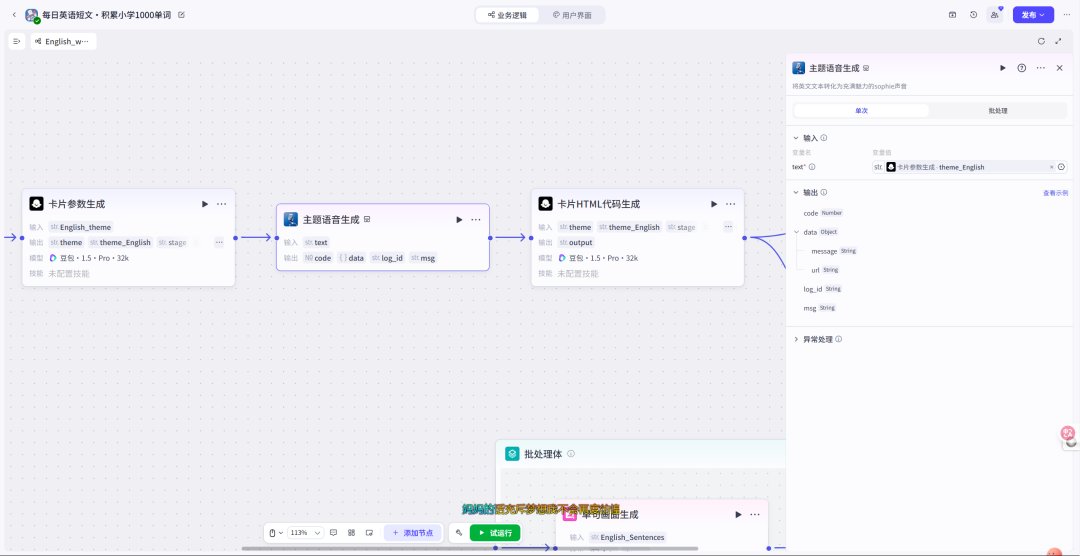
Task: Switch to the 用户界面 tab
Action: (572, 15)
